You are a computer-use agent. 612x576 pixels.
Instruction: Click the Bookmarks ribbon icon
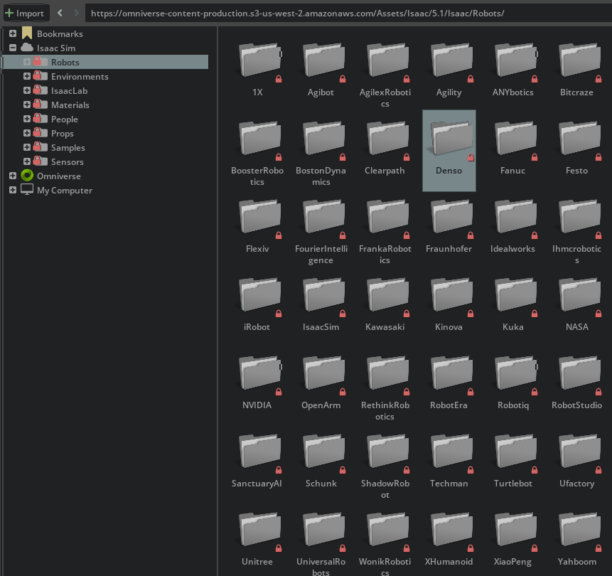point(27,34)
